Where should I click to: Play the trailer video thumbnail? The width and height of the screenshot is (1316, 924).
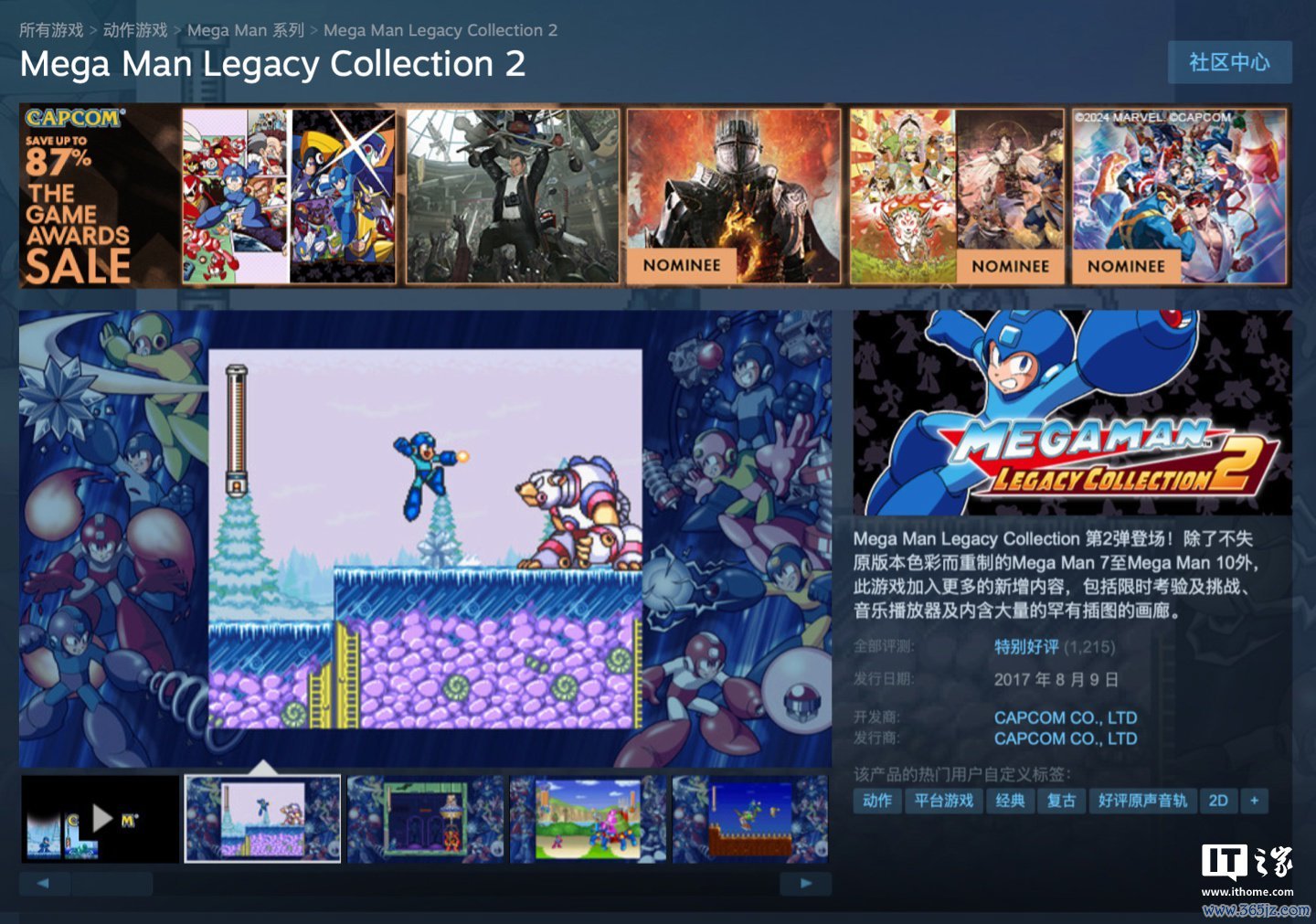[101, 819]
